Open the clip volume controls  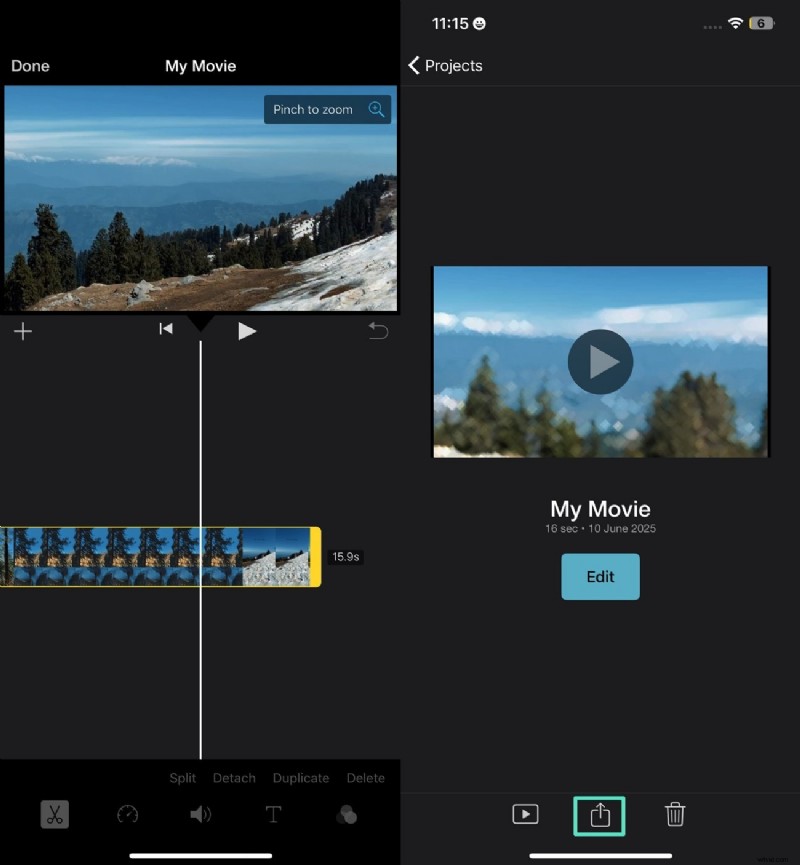(x=201, y=815)
